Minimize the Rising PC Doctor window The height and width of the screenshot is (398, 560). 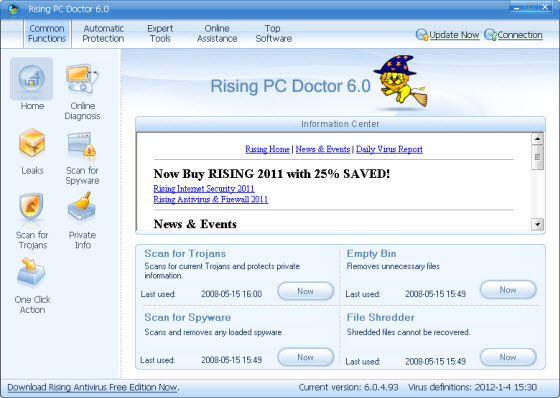[x=516, y=8]
